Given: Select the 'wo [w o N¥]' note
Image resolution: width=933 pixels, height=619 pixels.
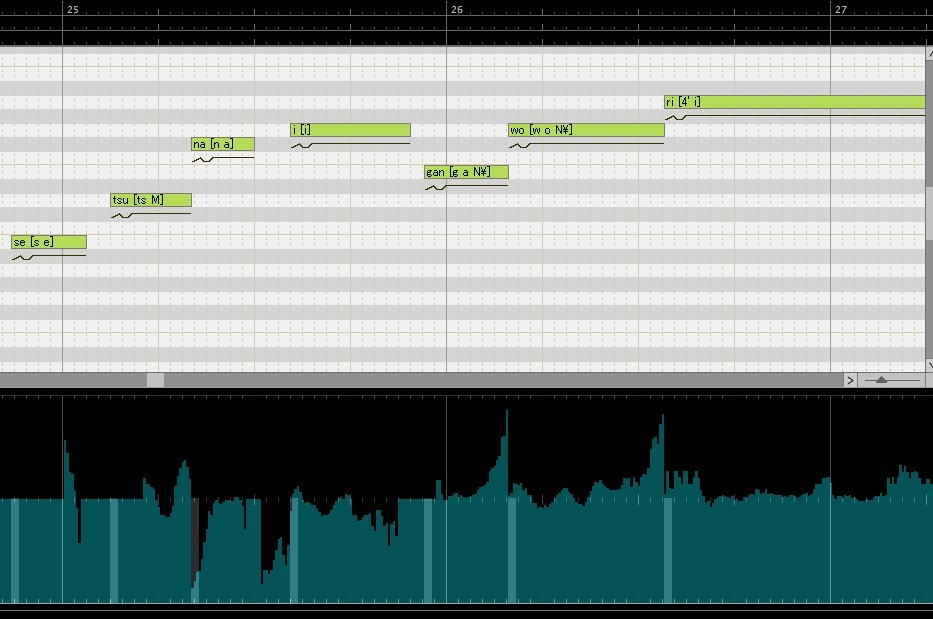Looking at the screenshot, I should coord(586,130).
